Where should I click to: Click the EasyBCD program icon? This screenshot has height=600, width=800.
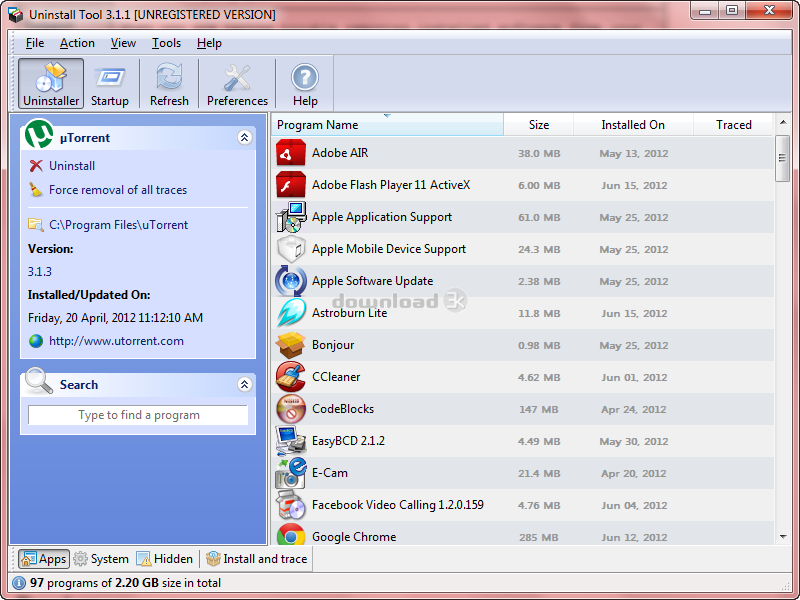(291, 441)
